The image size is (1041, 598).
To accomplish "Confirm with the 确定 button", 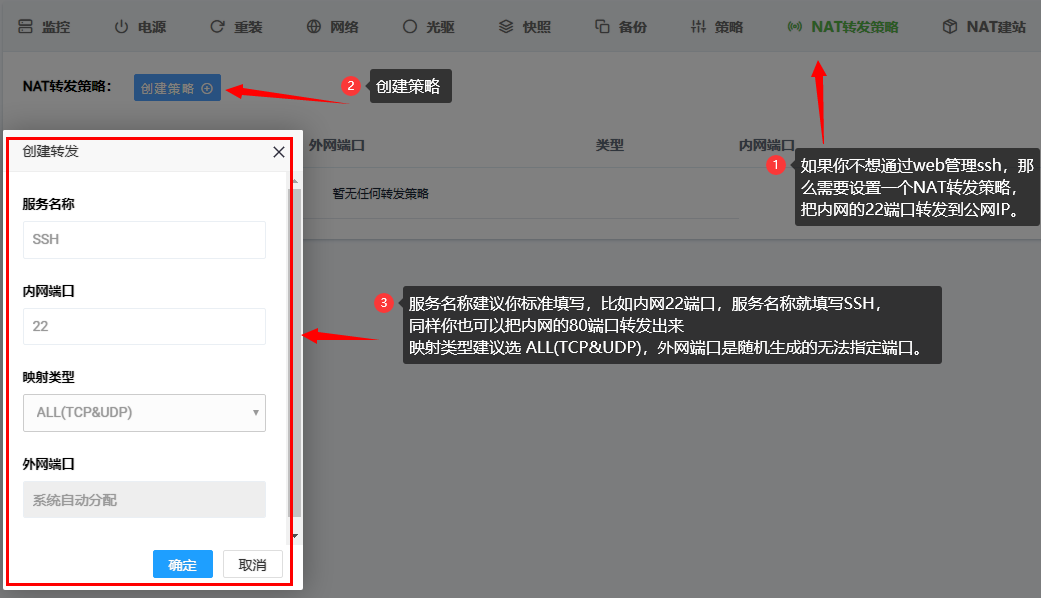I will click(183, 565).
